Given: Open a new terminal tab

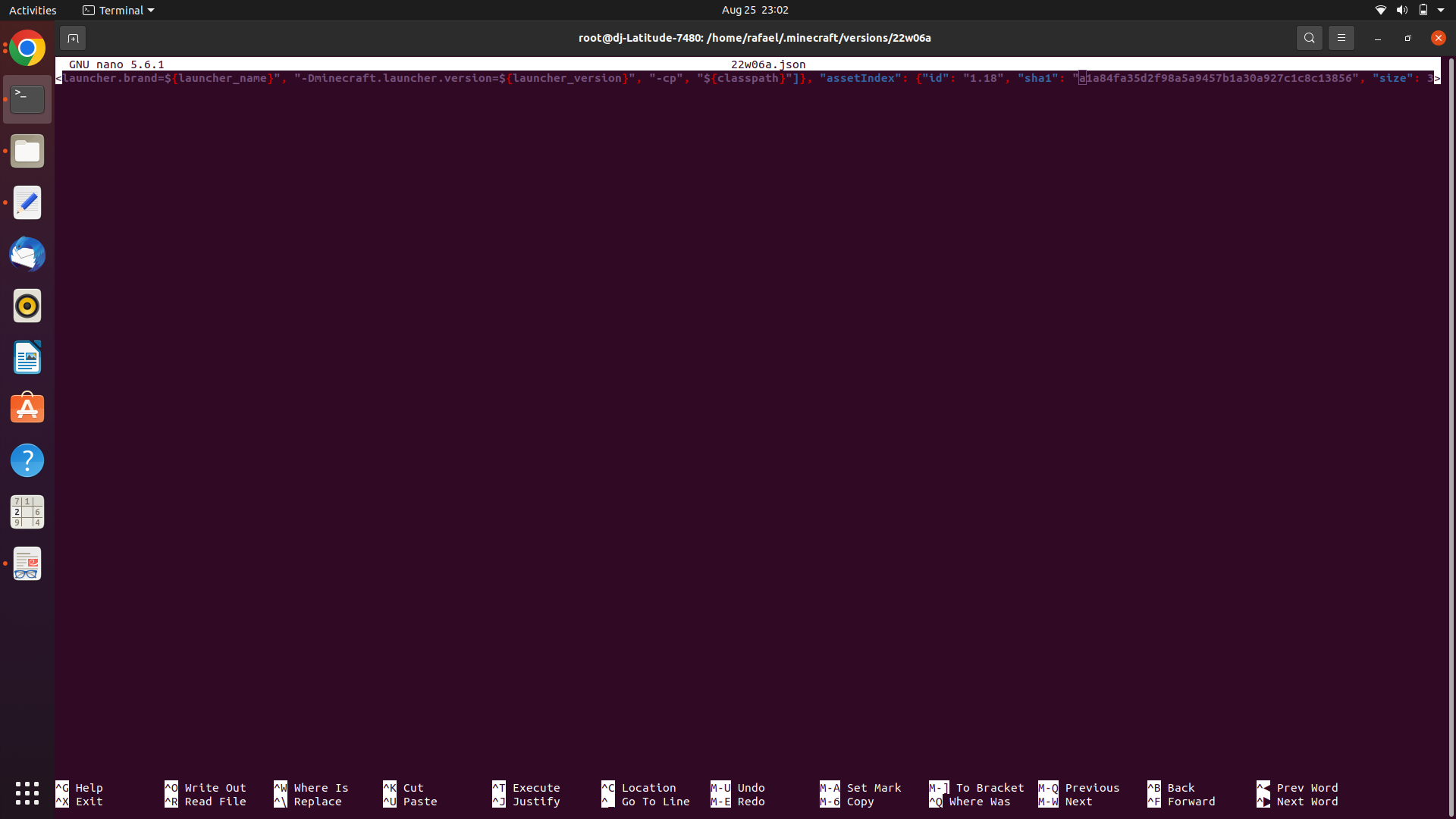Looking at the screenshot, I should click(74, 38).
